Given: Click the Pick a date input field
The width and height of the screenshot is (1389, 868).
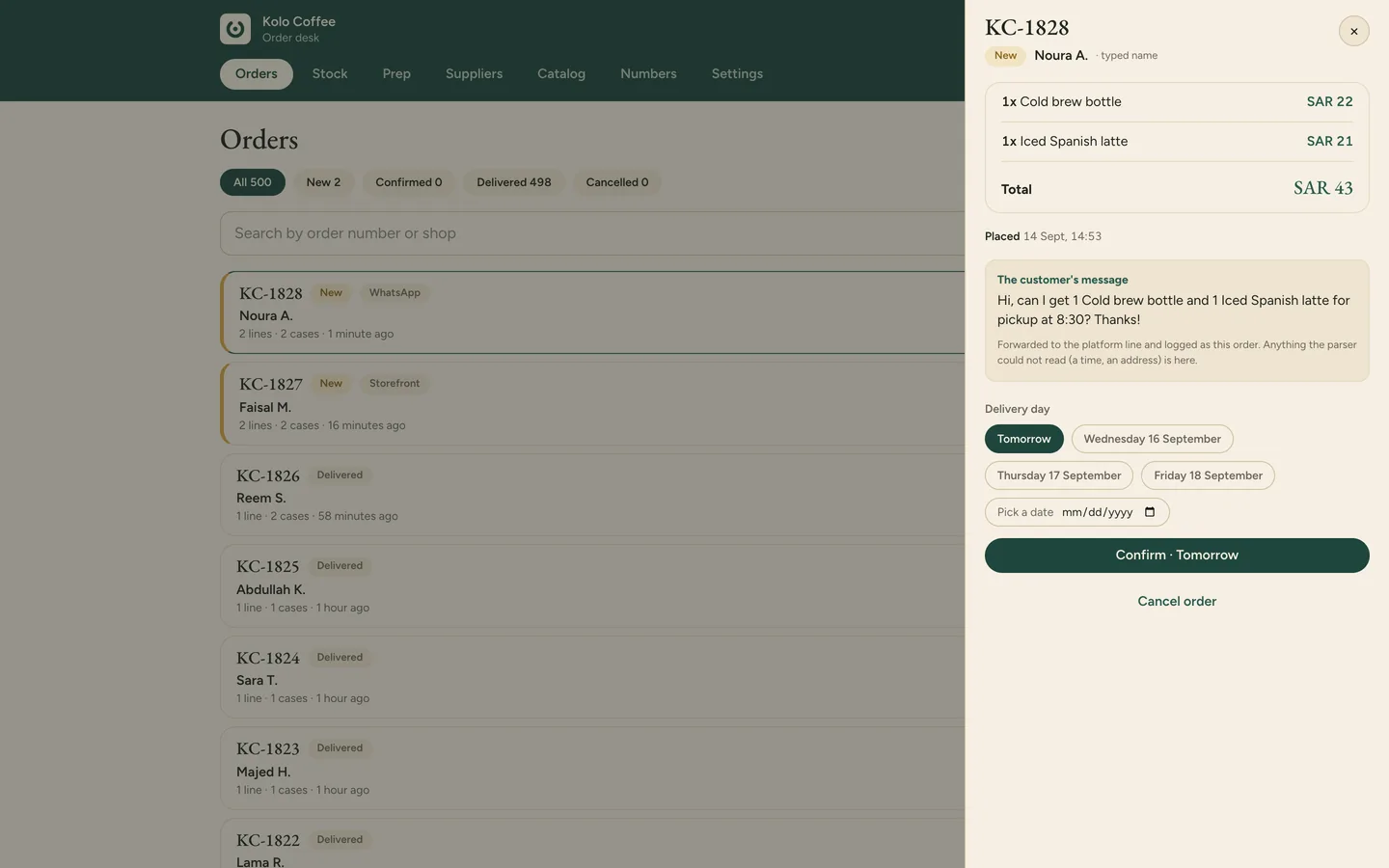Looking at the screenshot, I should coord(1076,512).
